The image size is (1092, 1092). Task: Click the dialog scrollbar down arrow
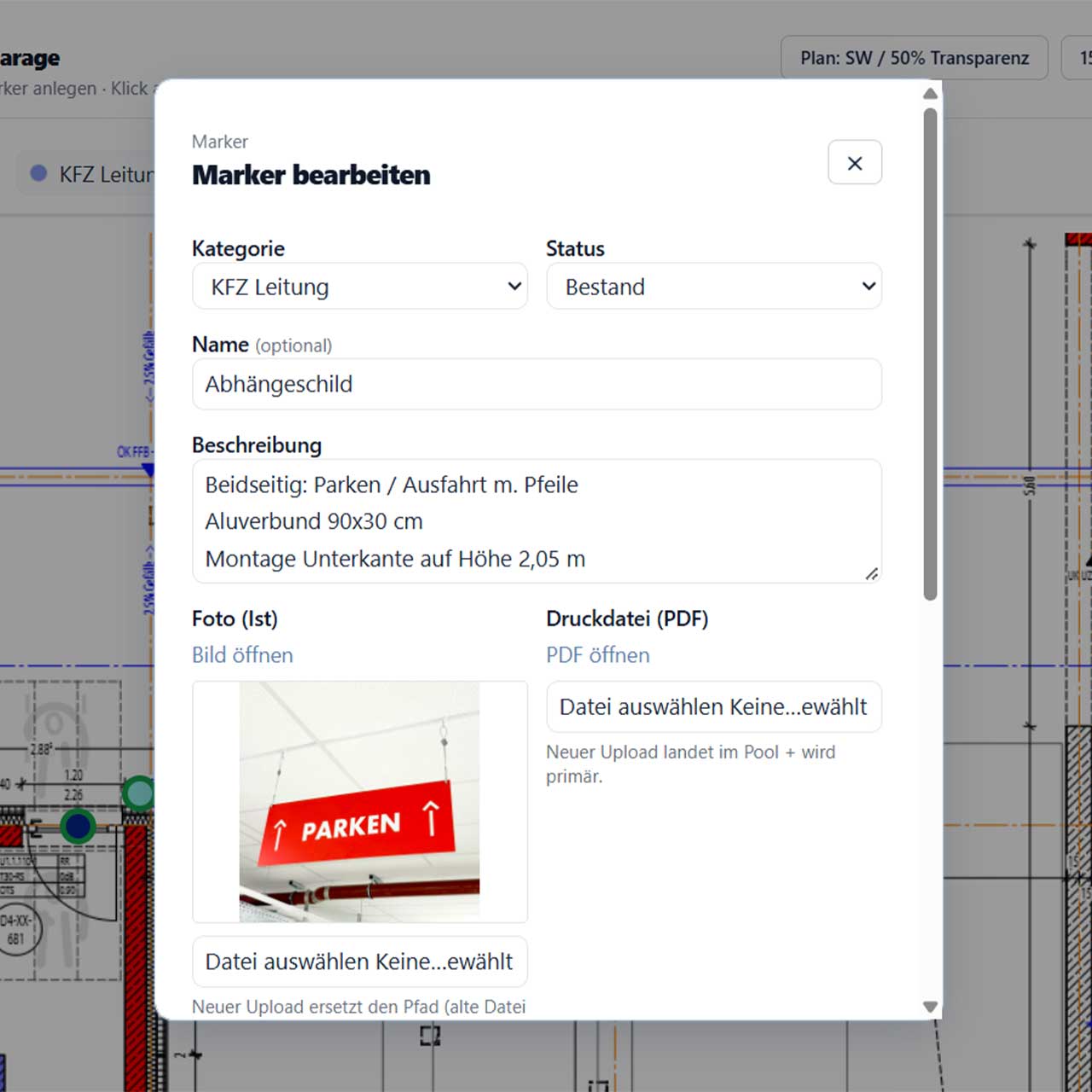pyautogui.click(x=931, y=1007)
